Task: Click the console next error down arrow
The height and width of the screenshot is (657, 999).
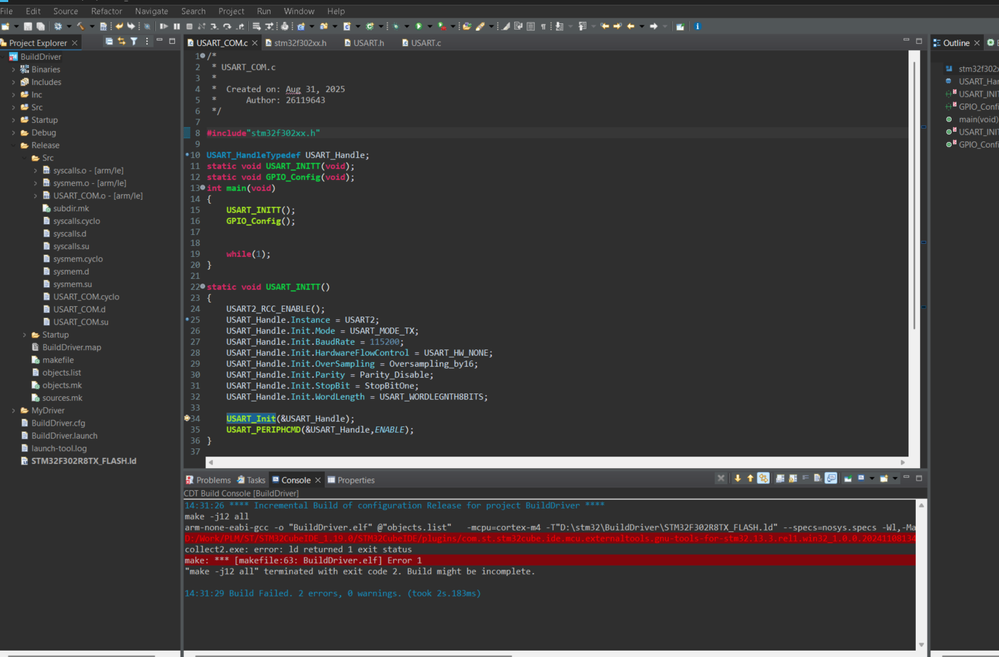Action: pyautogui.click(x=738, y=479)
